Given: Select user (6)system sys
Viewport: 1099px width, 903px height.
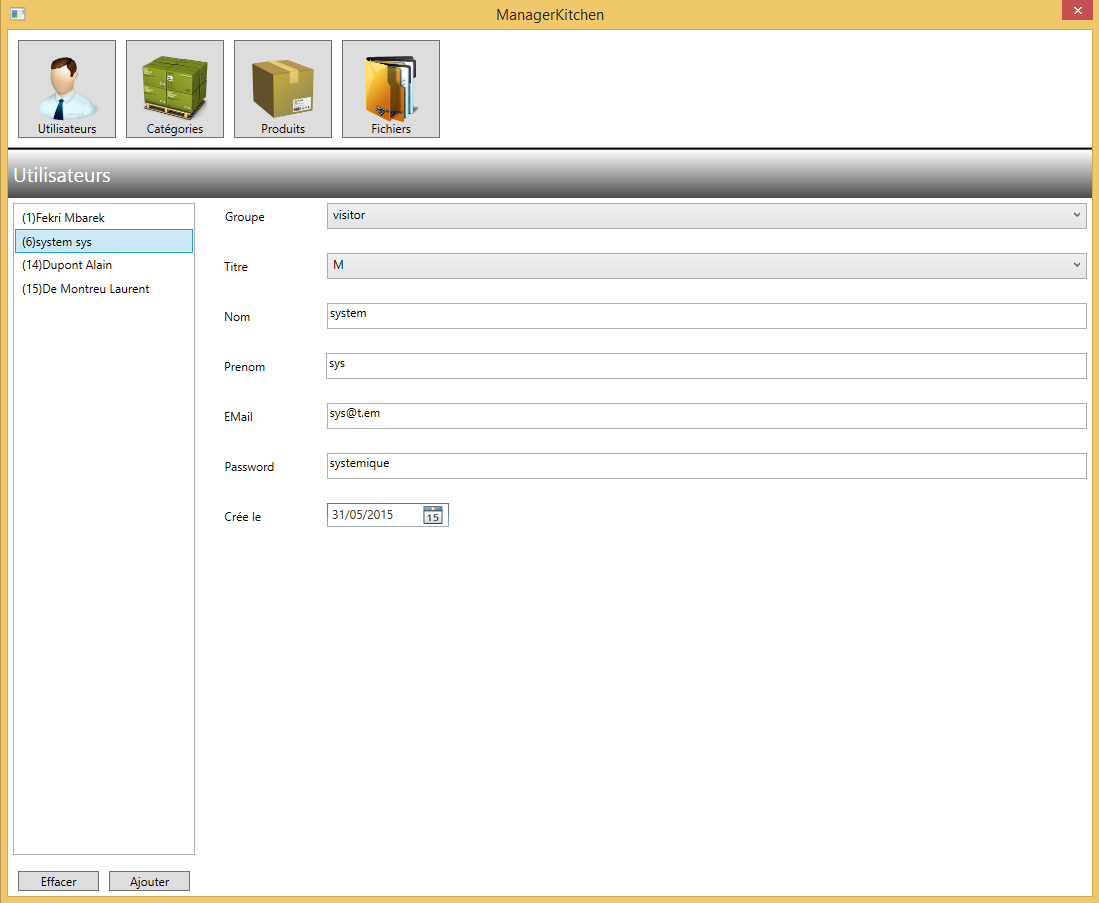Looking at the screenshot, I should (104, 241).
